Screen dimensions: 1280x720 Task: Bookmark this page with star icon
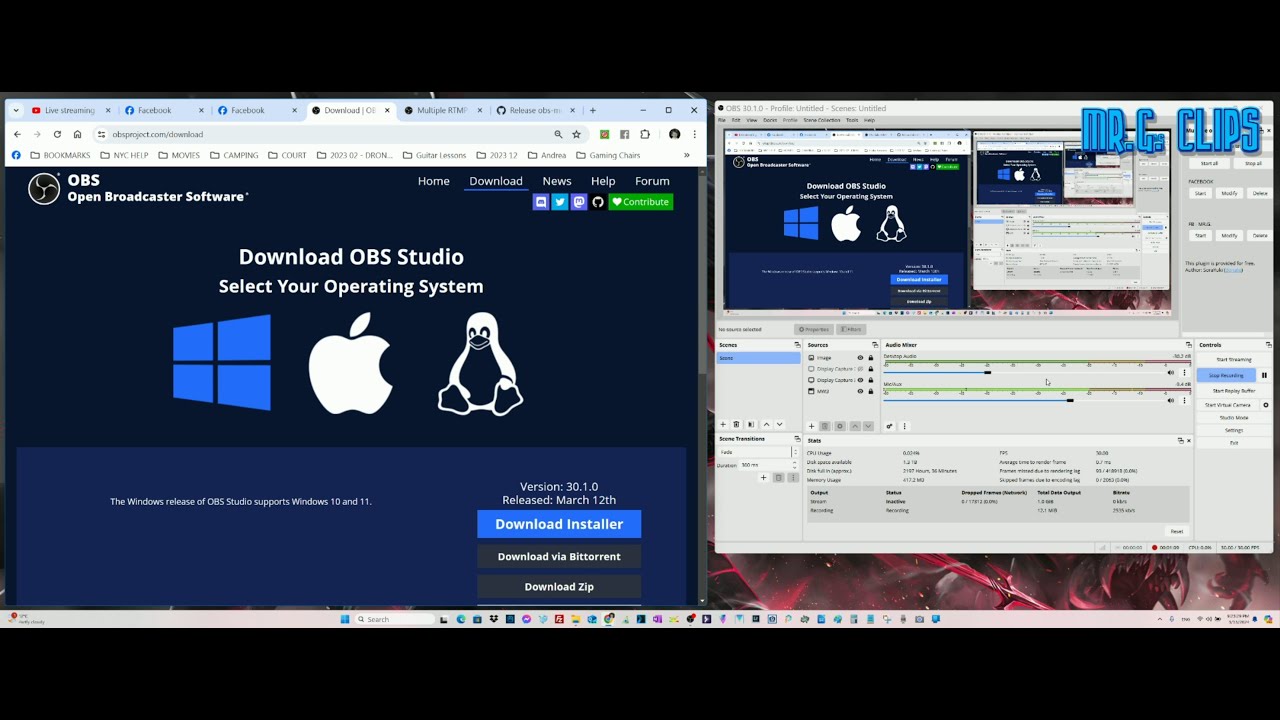[576, 134]
